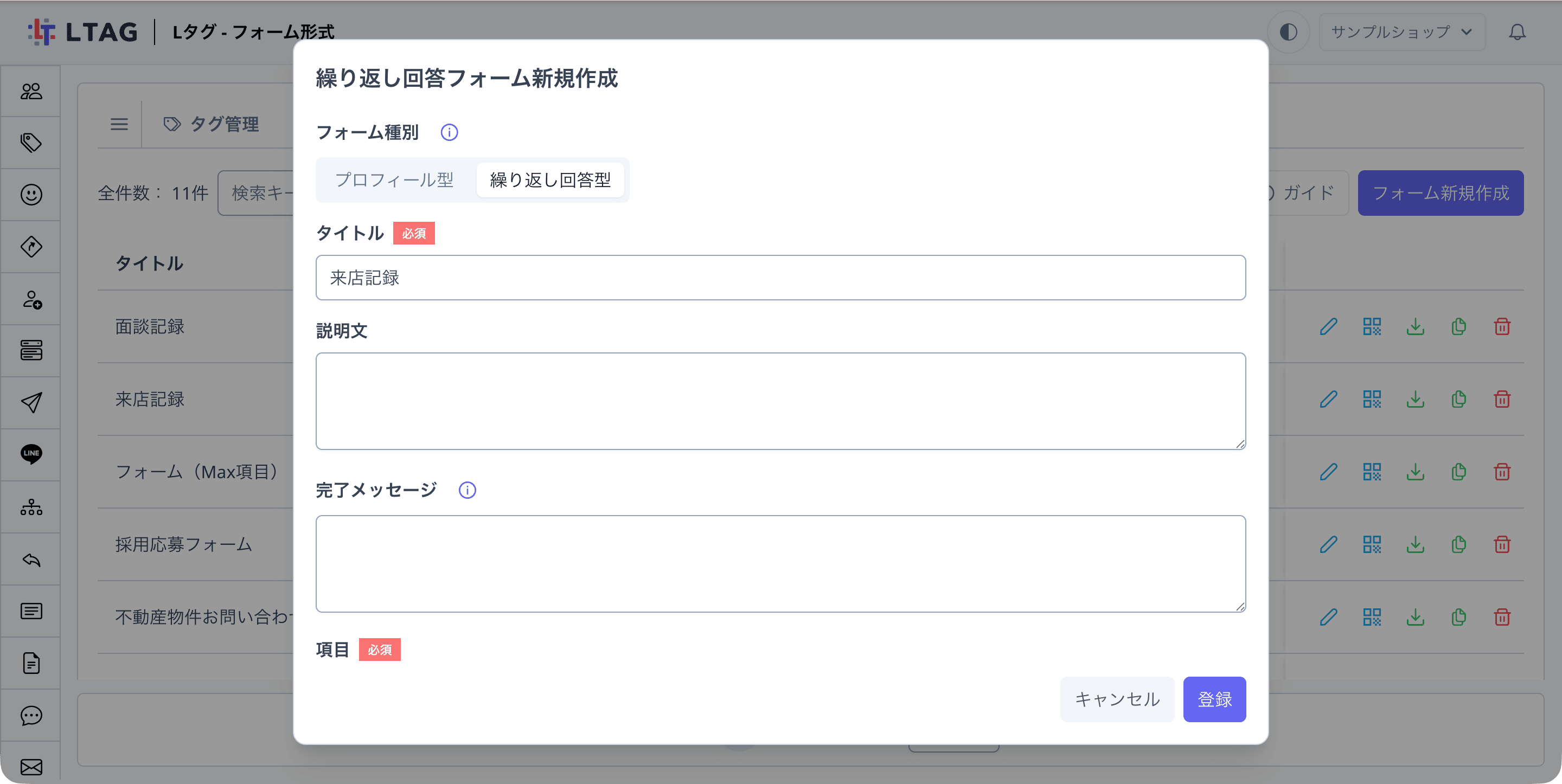Click the 登録 button

(1214, 700)
